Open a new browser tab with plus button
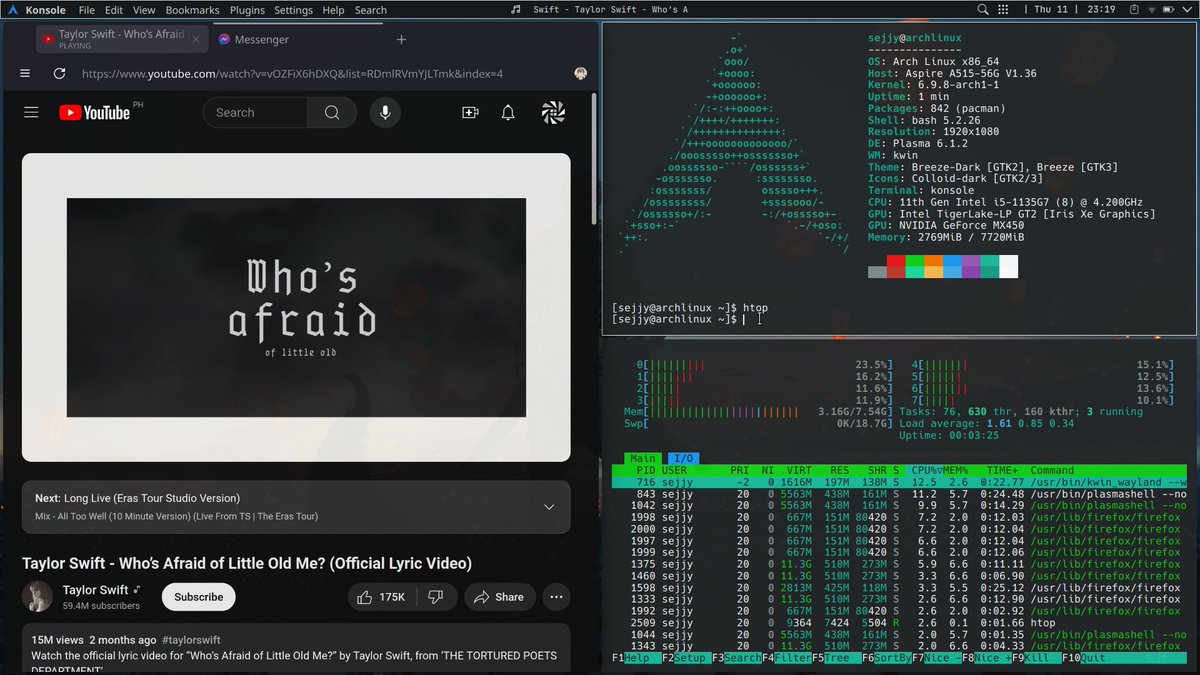This screenshot has height=675, width=1200. [x=401, y=40]
